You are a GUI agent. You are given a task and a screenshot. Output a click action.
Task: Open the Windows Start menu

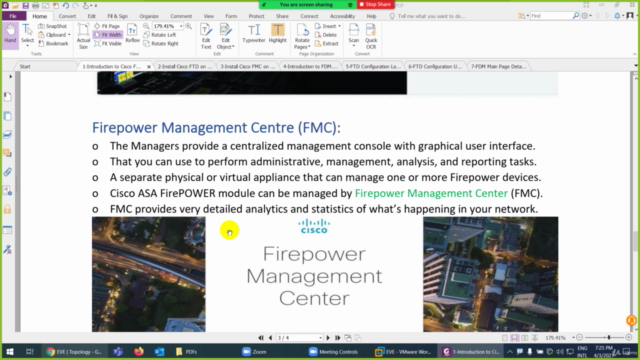pos(10,352)
